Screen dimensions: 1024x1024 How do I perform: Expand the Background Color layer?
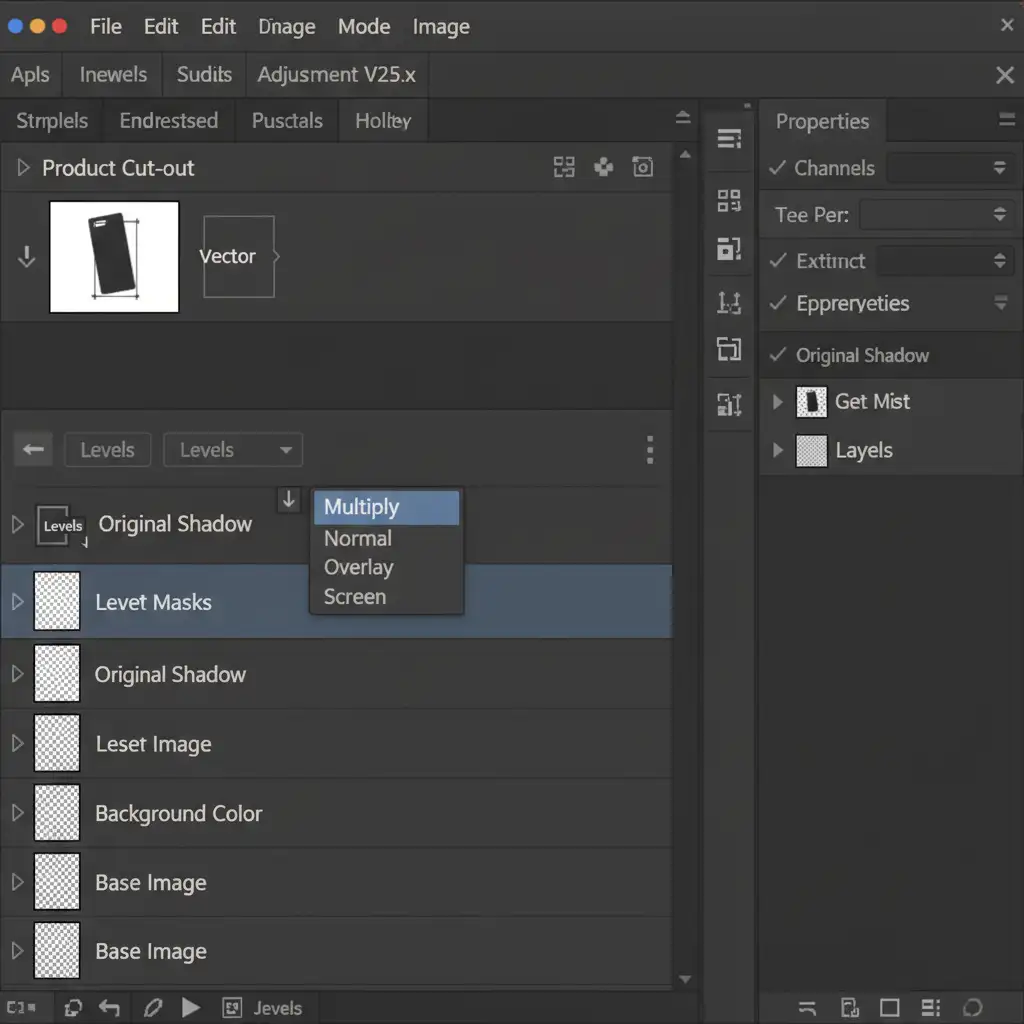[17, 813]
